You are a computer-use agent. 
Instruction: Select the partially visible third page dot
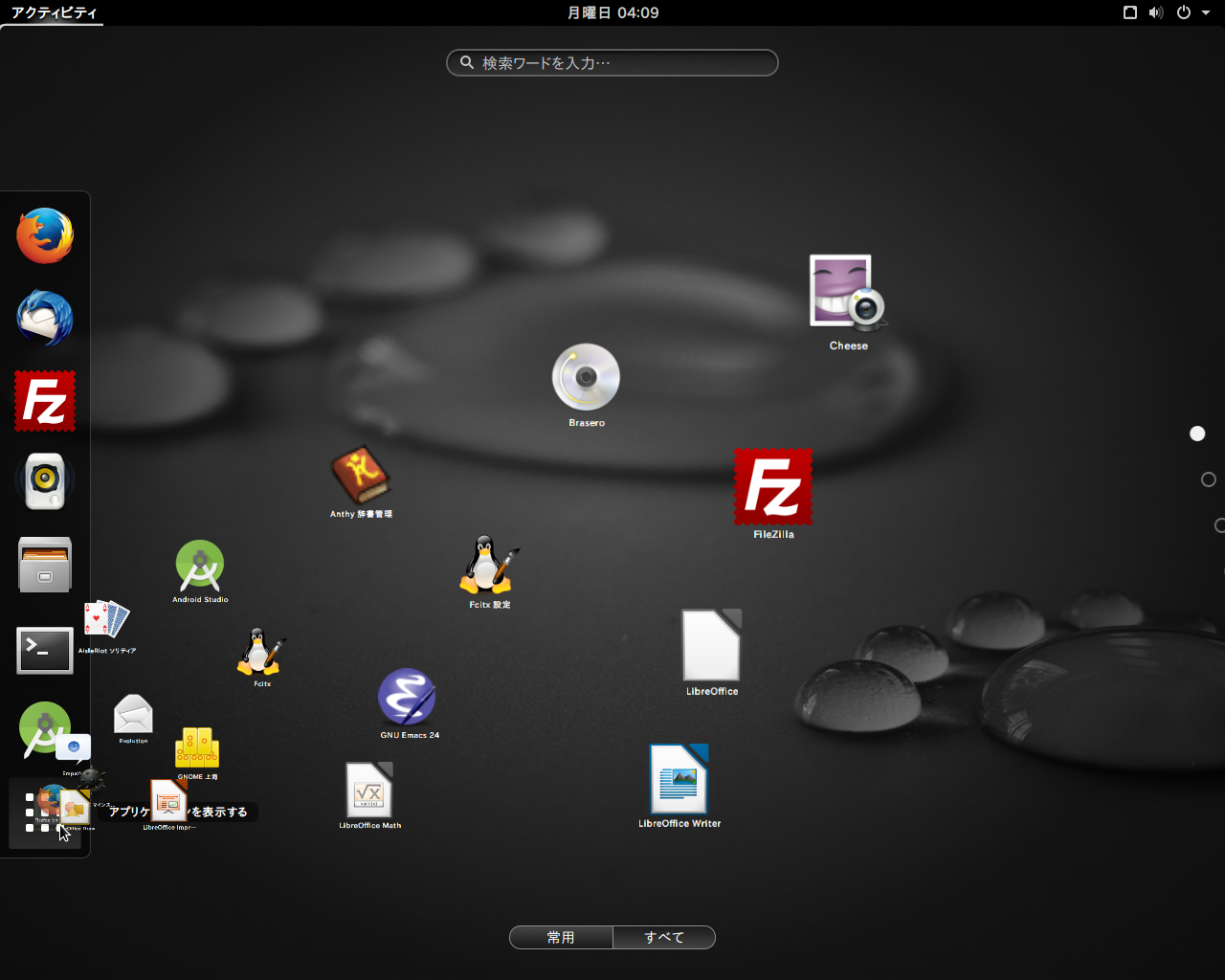point(1219,525)
